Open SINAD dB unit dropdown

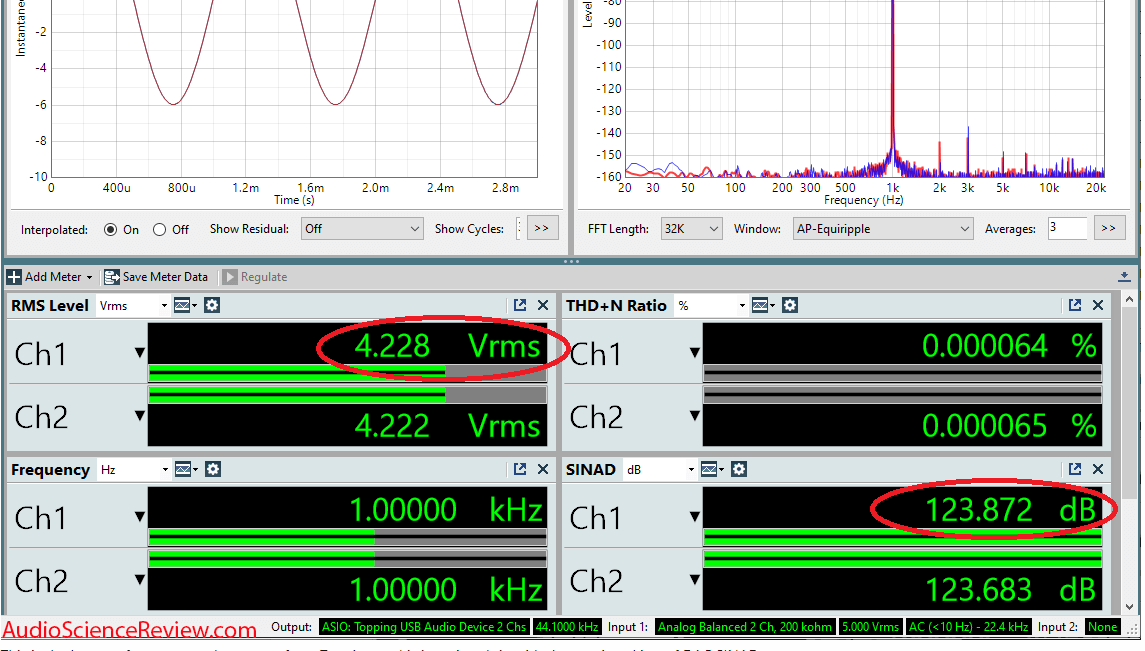tap(659, 470)
